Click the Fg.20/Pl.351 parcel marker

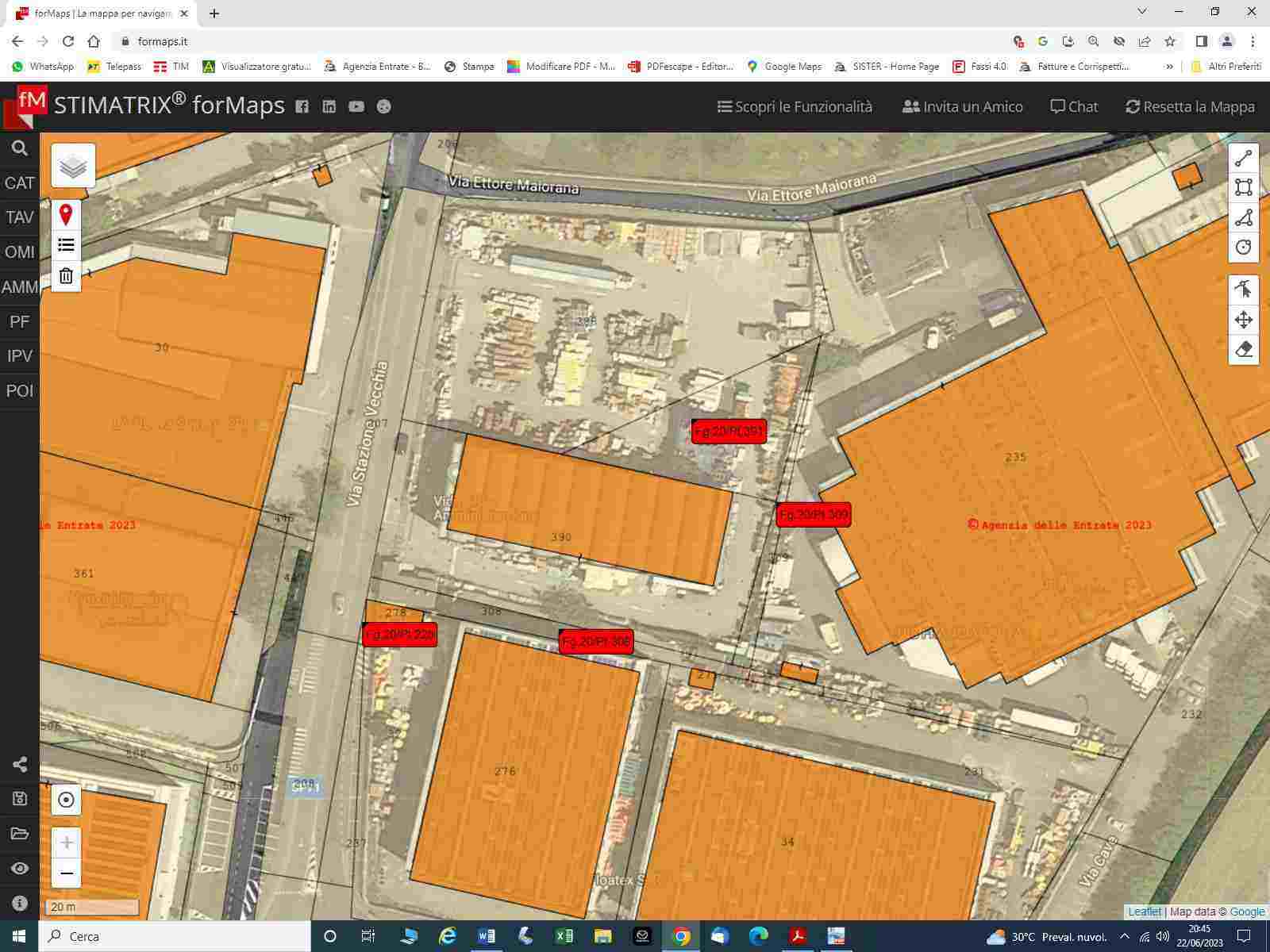tap(729, 432)
